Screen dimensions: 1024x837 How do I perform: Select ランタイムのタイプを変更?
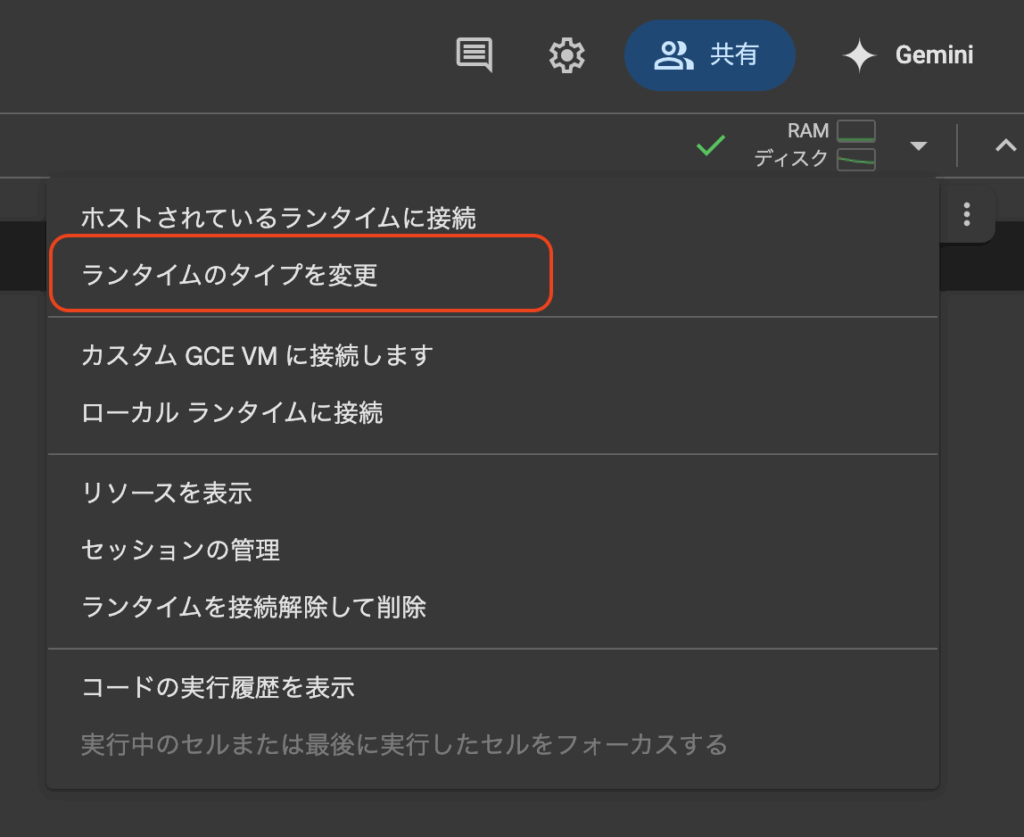click(x=230, y=274)
